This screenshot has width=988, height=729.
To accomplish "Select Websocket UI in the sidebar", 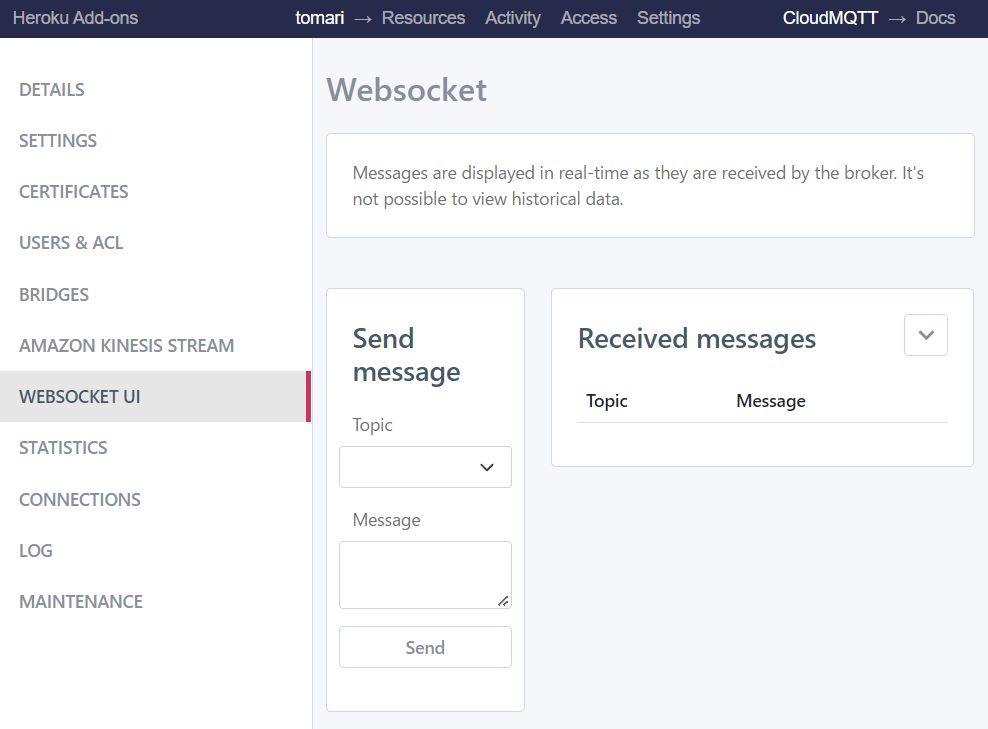I will pos(80,397).
